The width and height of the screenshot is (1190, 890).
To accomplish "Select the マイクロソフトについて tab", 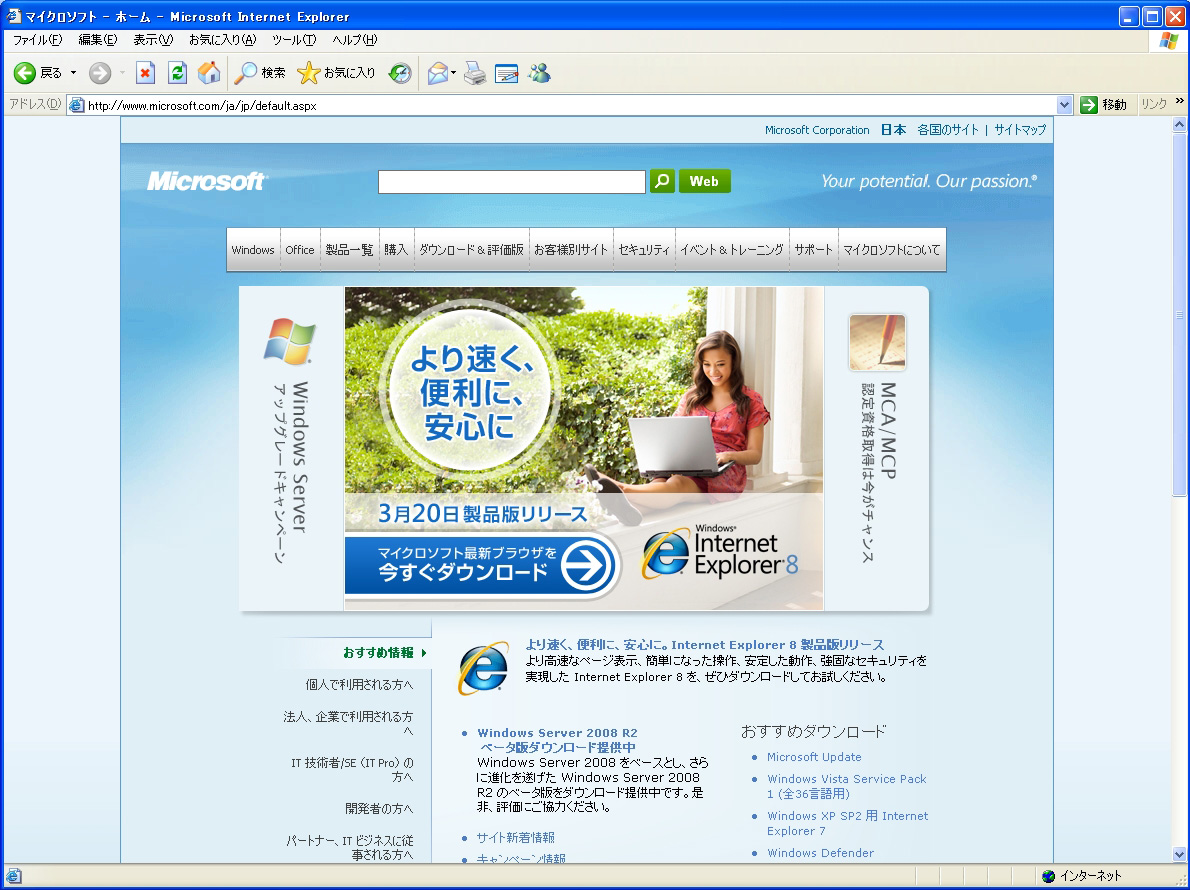I will pyautogui.click(x=892, y=250).
